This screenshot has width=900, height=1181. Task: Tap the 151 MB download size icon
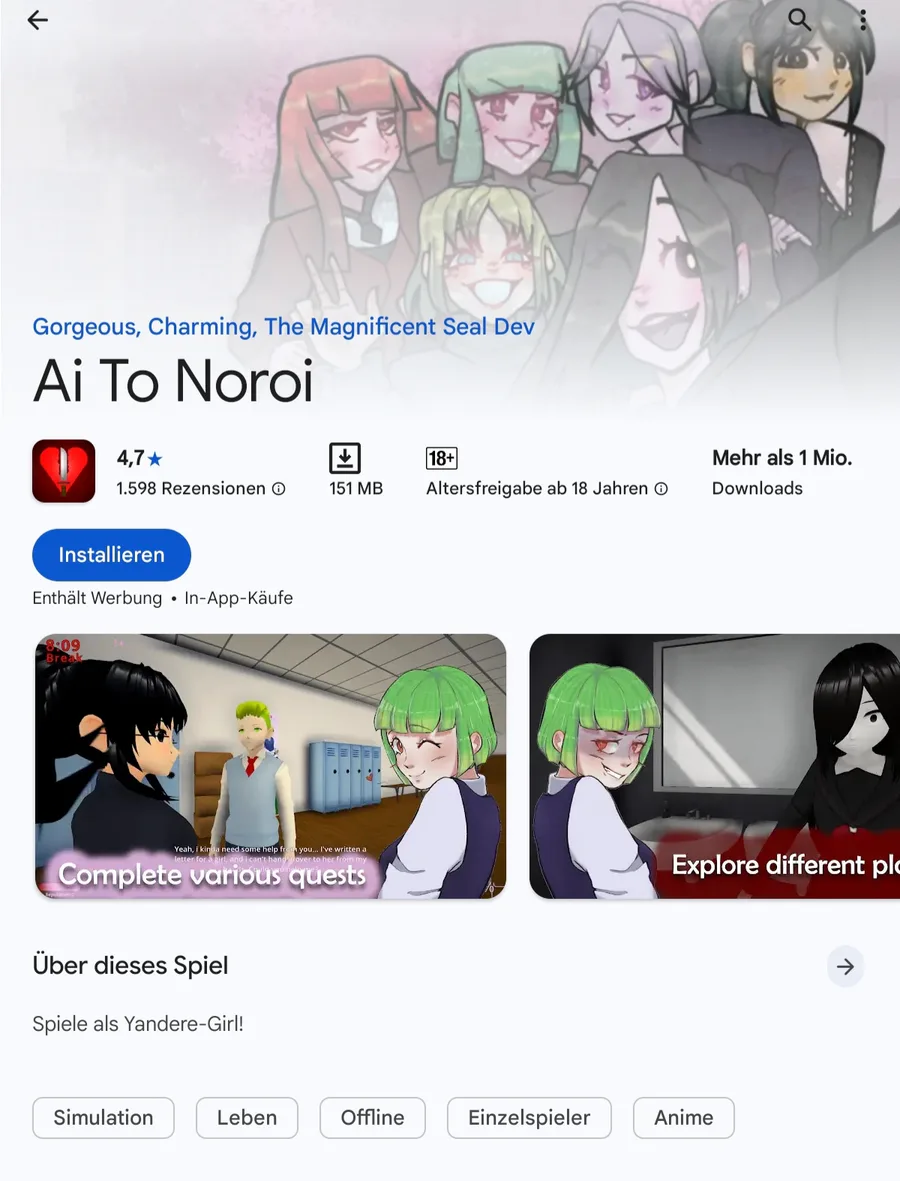tap(345, 458)
